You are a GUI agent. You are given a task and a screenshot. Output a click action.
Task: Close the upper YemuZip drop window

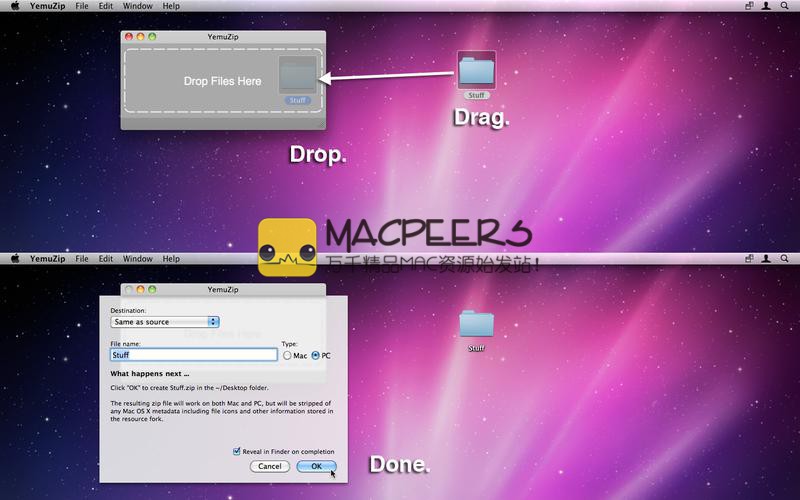(x=129, y=37)
